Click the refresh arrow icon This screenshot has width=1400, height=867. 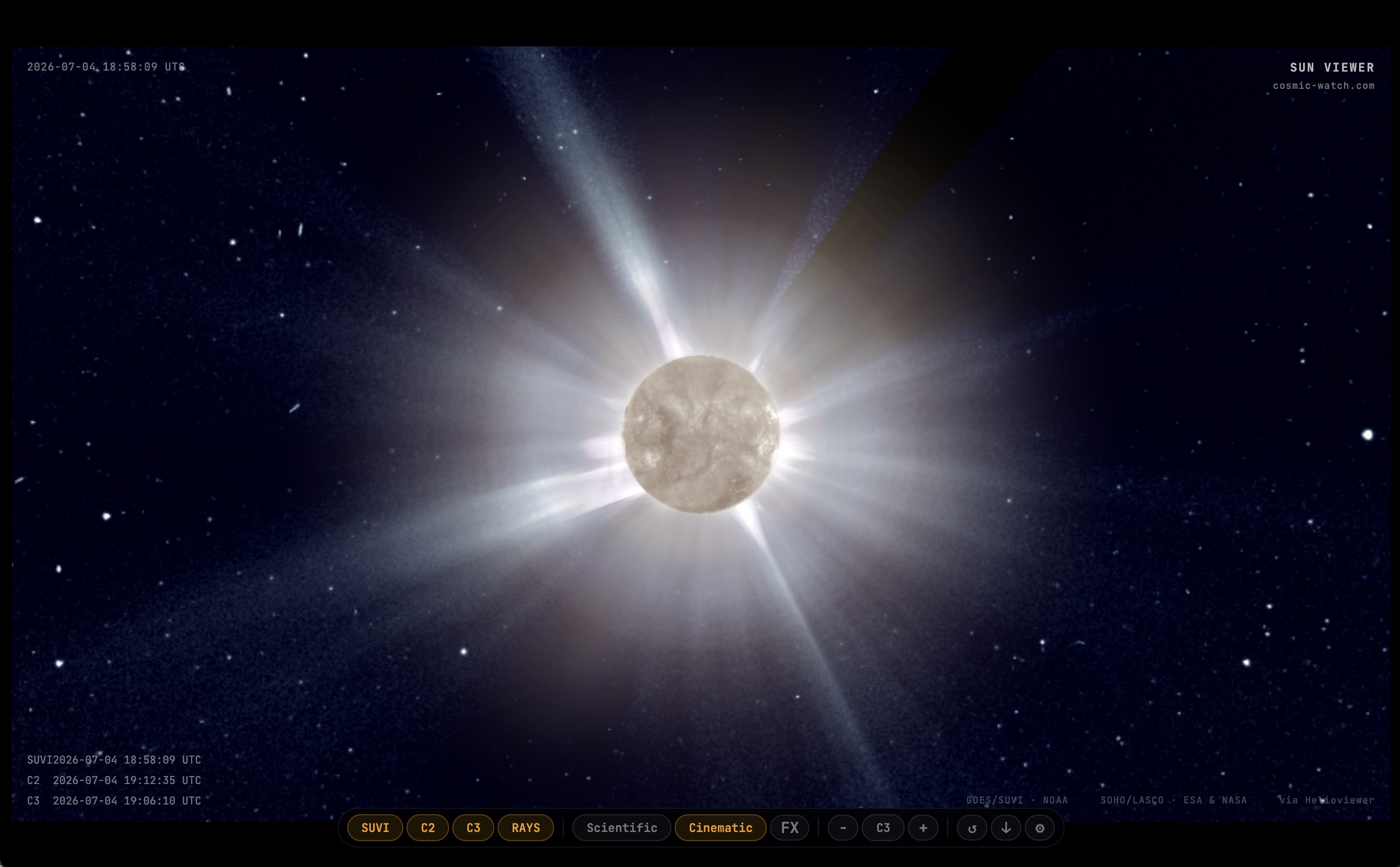tap(972, 828)
